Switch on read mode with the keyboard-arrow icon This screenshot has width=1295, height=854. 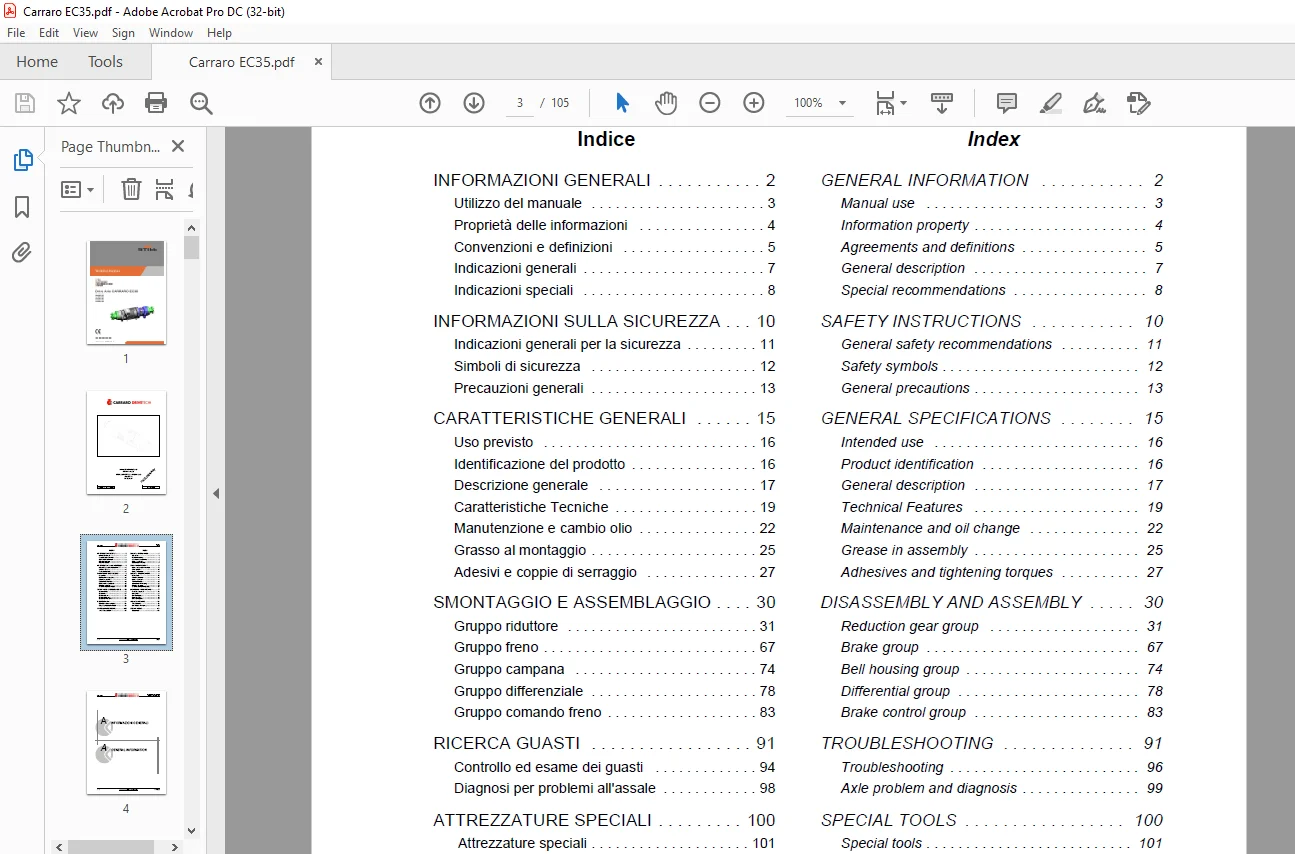(x=942, y=103)
